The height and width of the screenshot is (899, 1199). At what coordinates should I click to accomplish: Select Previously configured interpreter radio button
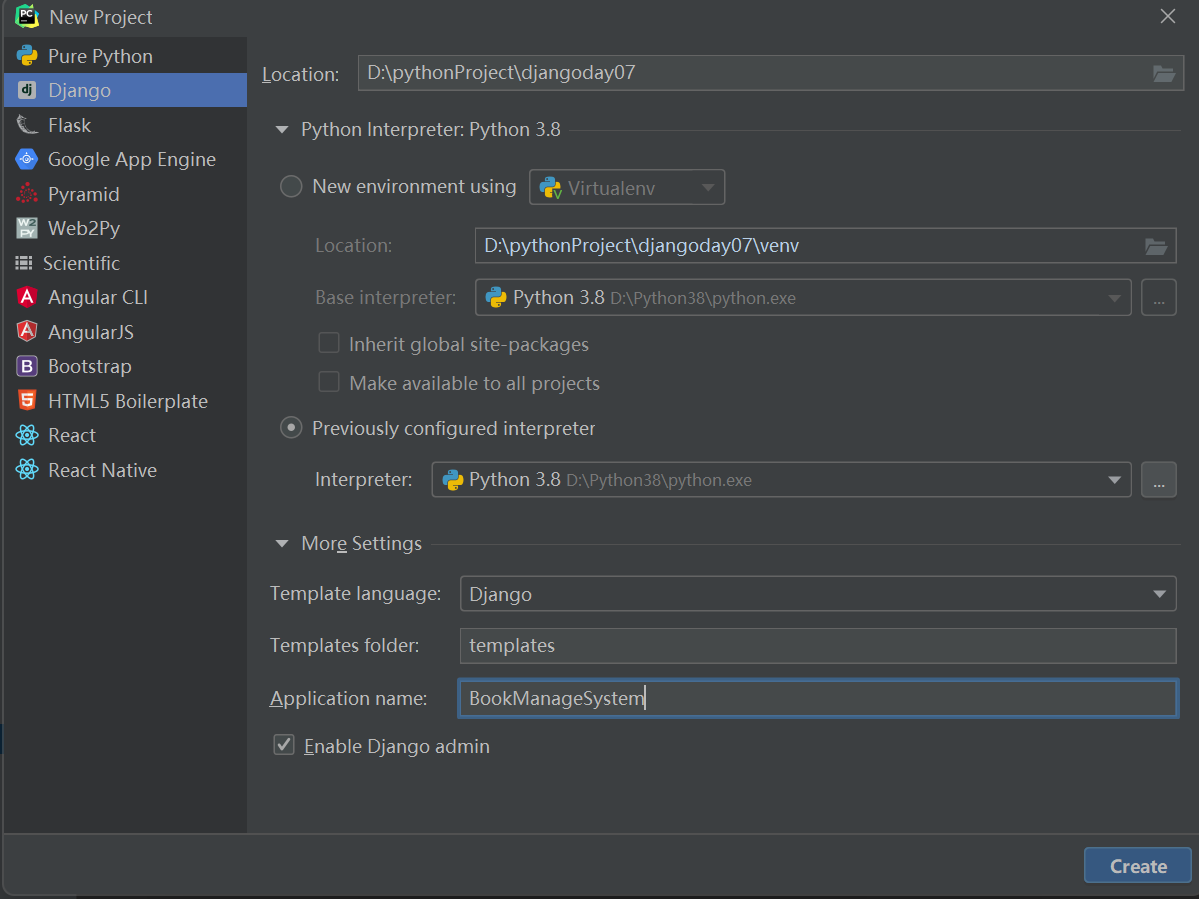291,428
